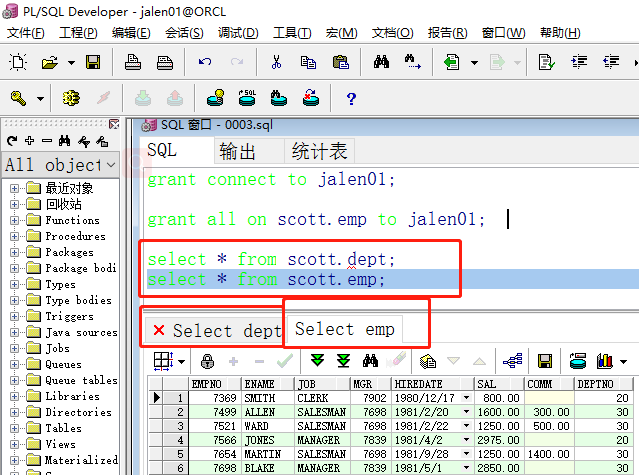
Task: Click the 'select * from scott.dept;' line in editor
Action: pos(271,259)
